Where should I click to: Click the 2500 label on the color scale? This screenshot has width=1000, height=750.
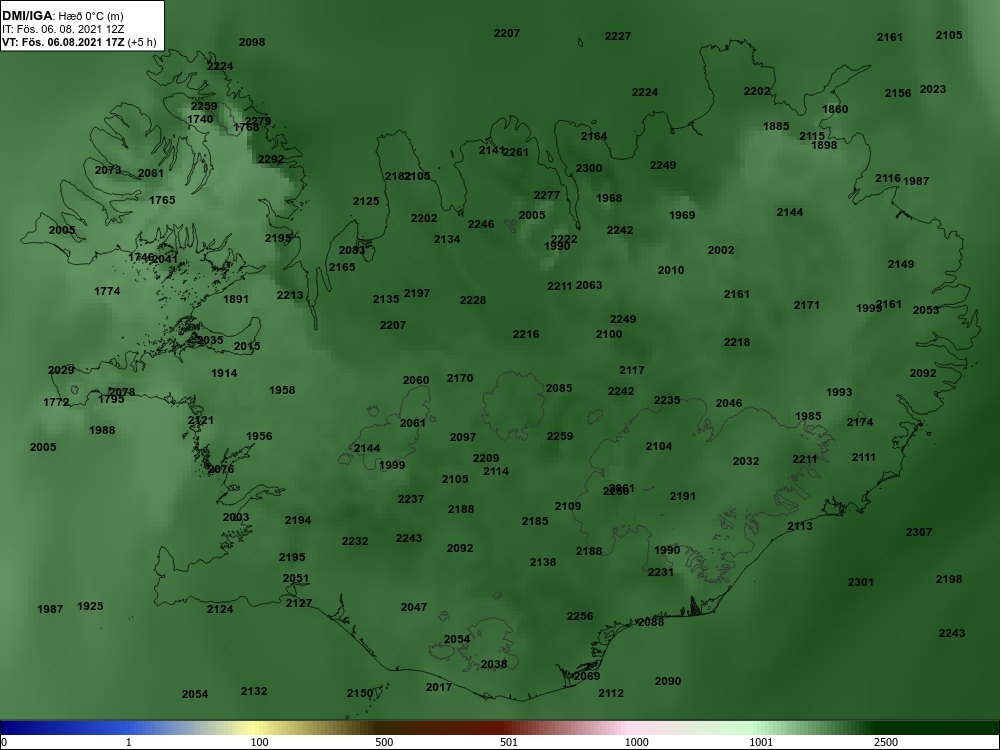(x=885, y=742)
